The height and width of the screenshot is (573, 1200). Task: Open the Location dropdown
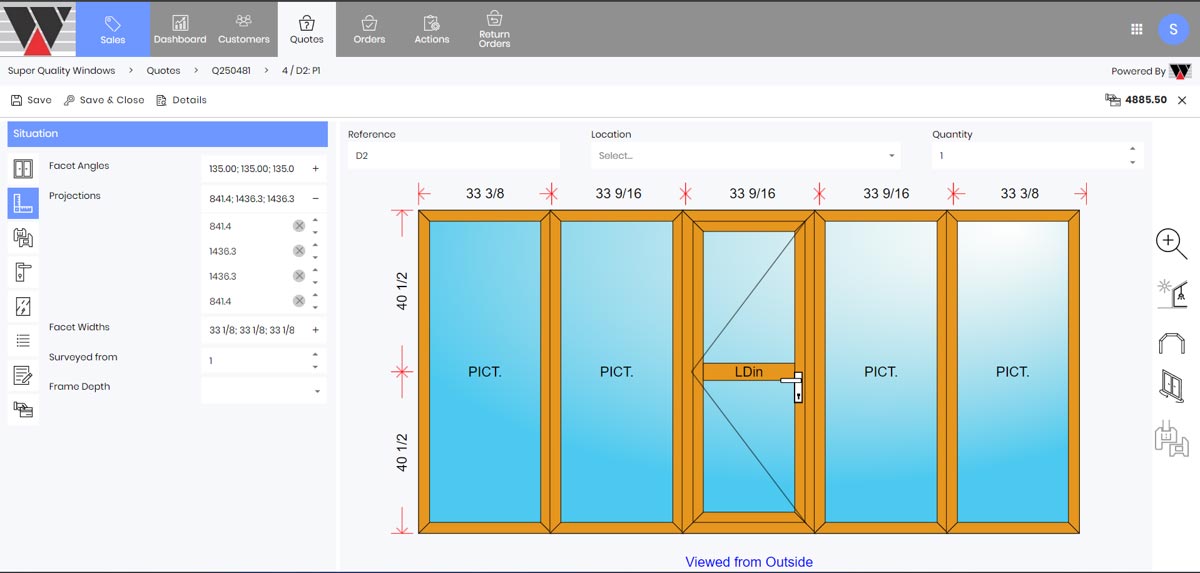point(745,156)
